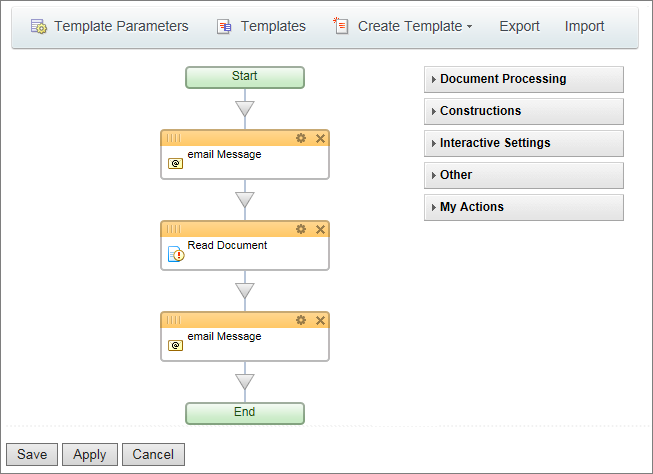Viewport: 653px width, 474px height.
Task: Delete the Read Document block
Action: coord(320,229)
